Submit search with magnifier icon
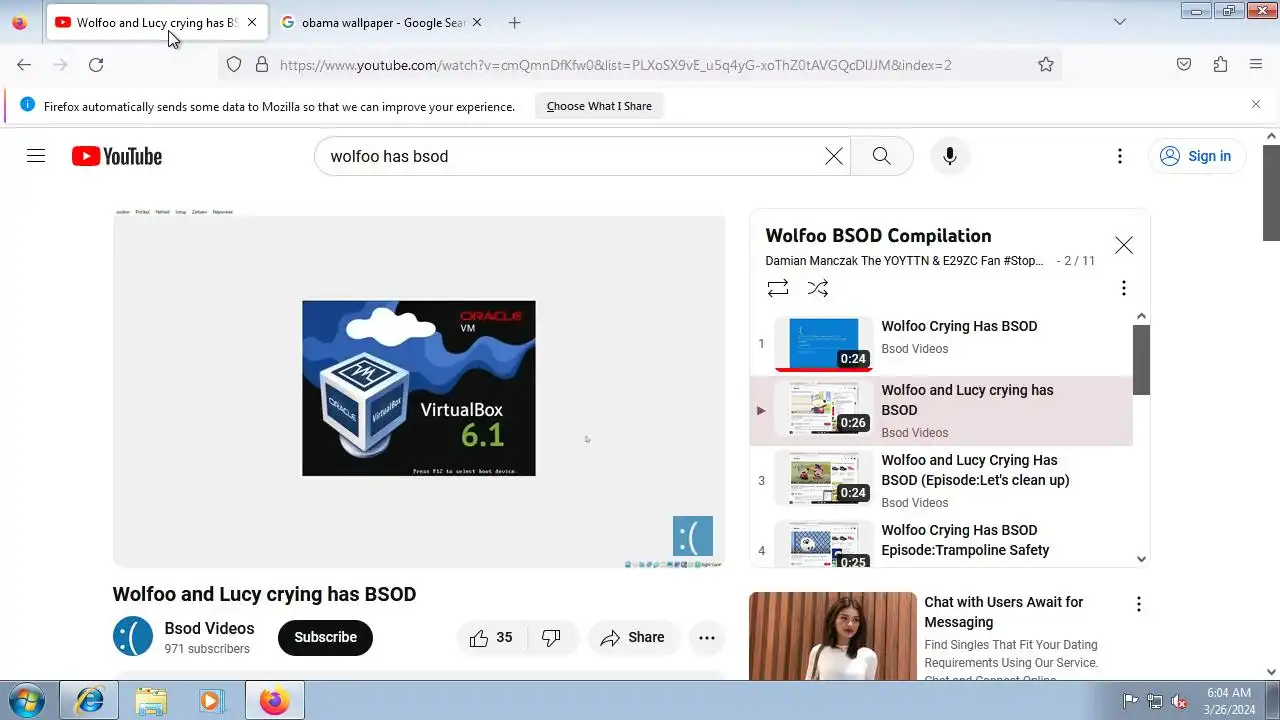Image resolution: width=1280 pixels, height=720 pixels. point(881,156)
